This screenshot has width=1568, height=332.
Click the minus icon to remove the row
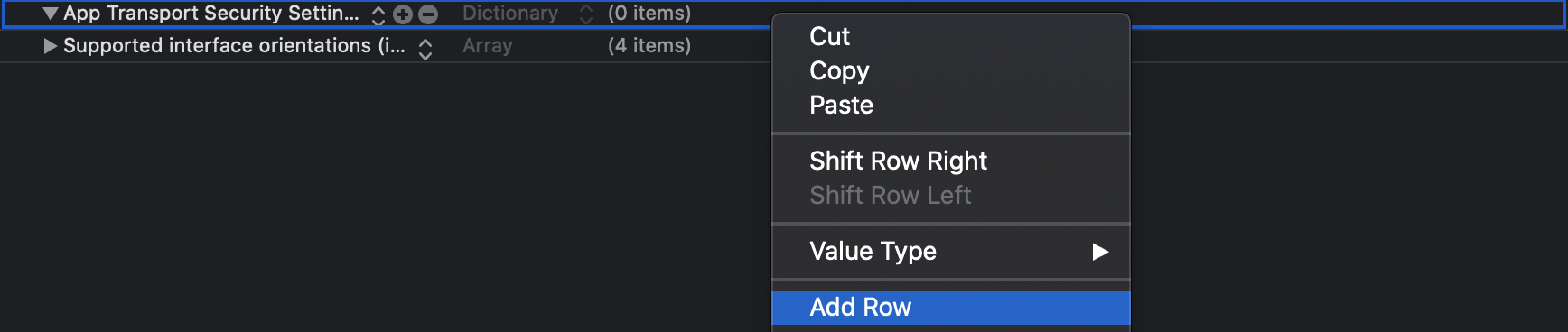tap(428, 14)
